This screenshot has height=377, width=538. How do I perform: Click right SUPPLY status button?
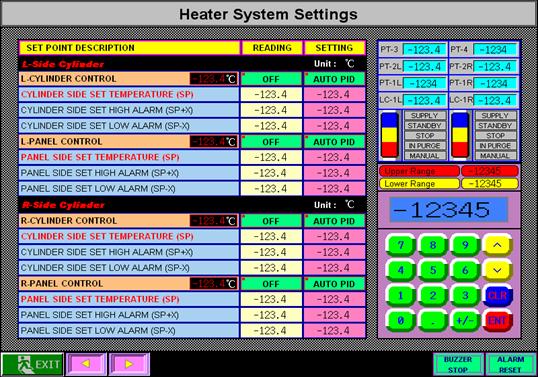pyautogui.click(x=495, y=116)
